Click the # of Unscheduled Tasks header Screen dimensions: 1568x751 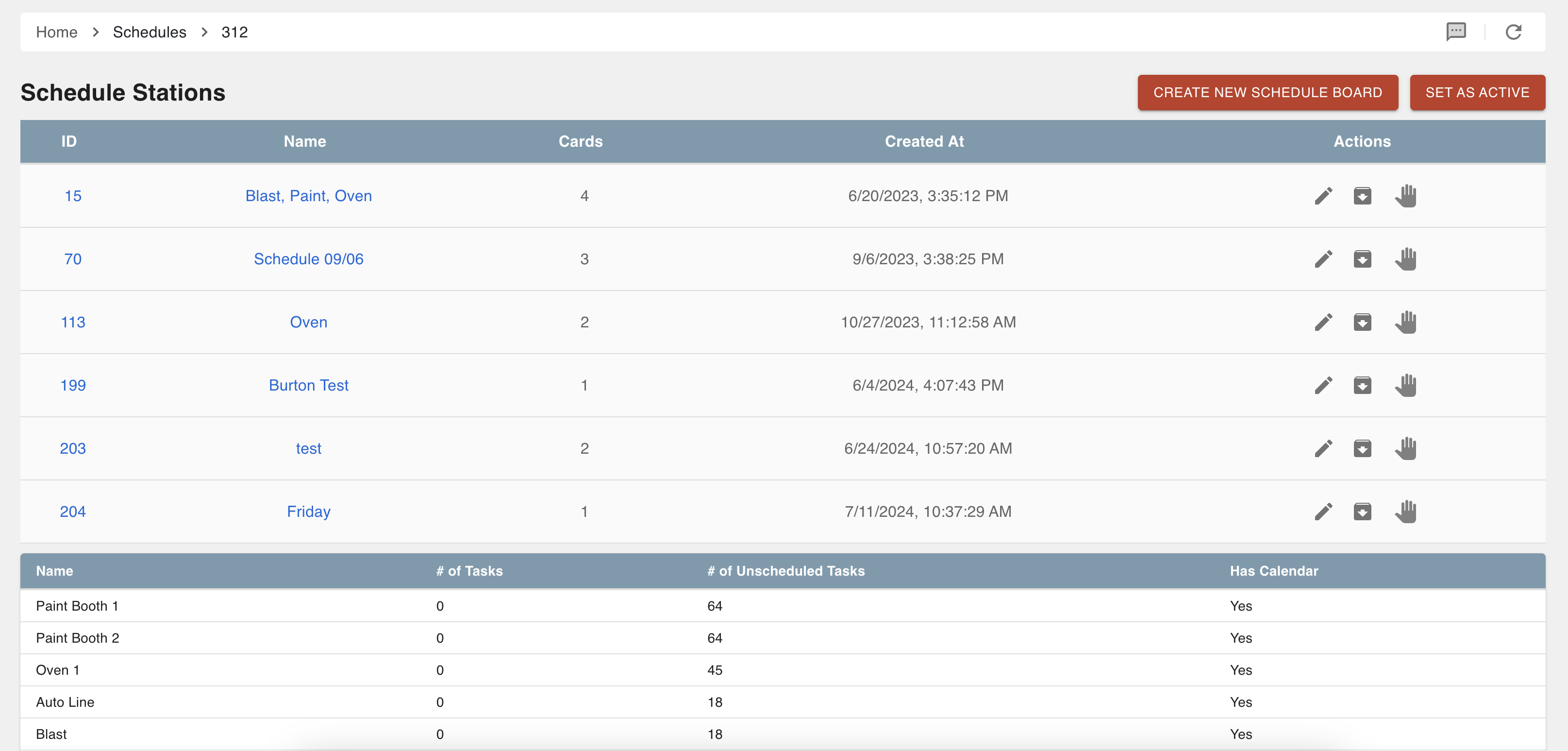pos(786,571)
